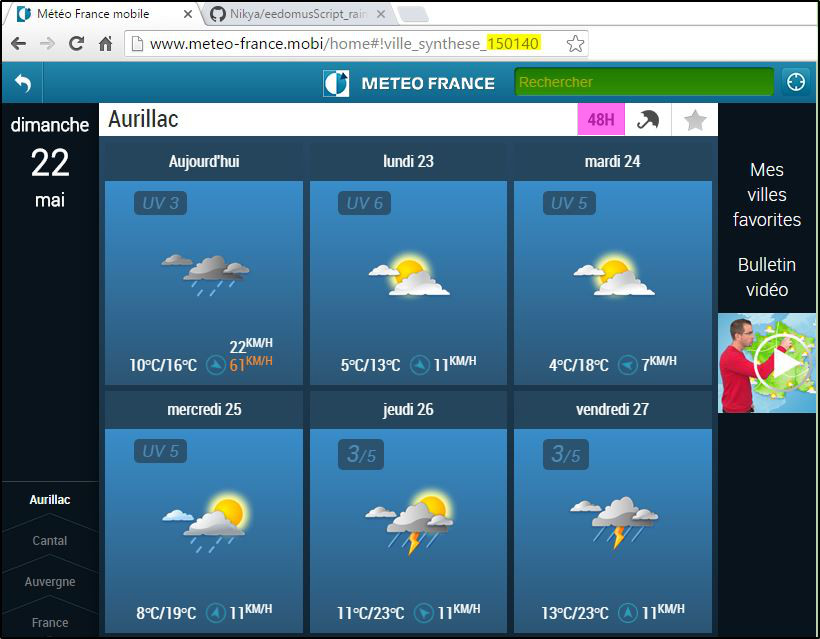820x639 pixels.
Task: Click jeudi 26 thunderstorm with sun icon
Action: click(409, 521)
